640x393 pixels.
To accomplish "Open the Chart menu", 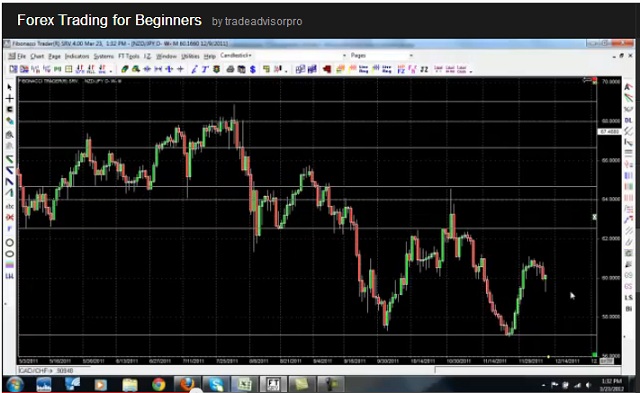I will click(37, 56).
